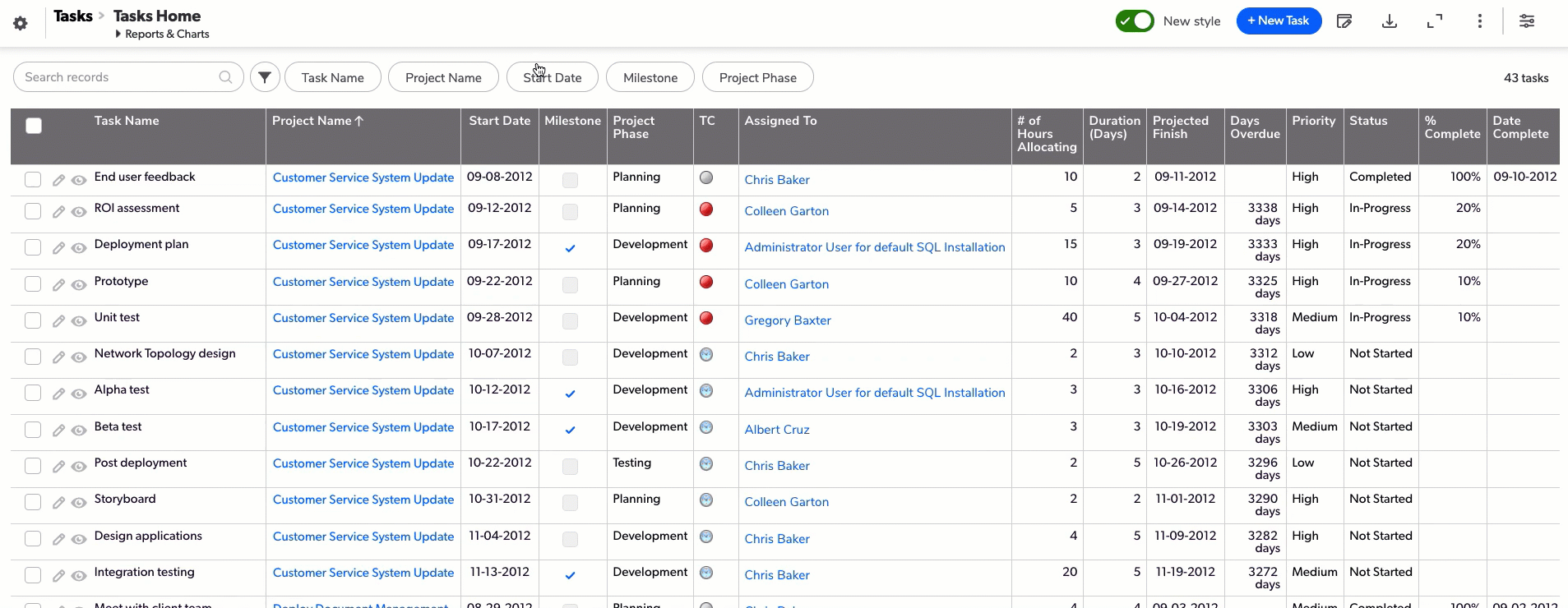This screenshot has height=608, width=1568.
Task: Open the three-dot more options menu
Action: 1479,21
